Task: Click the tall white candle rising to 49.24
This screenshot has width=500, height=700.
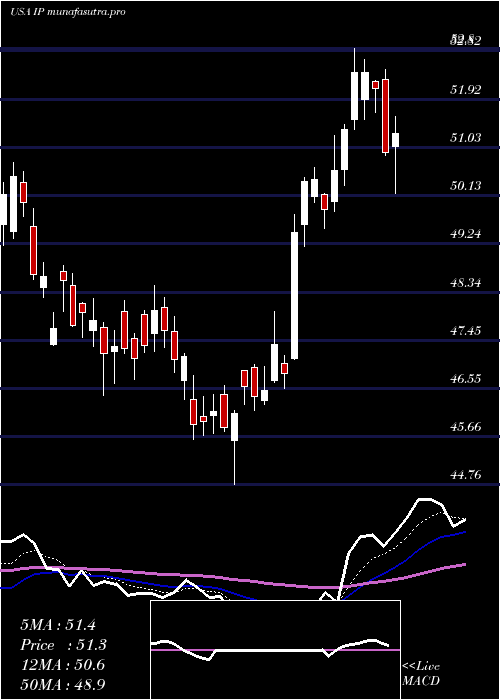Action: click(x=295, y=295)
